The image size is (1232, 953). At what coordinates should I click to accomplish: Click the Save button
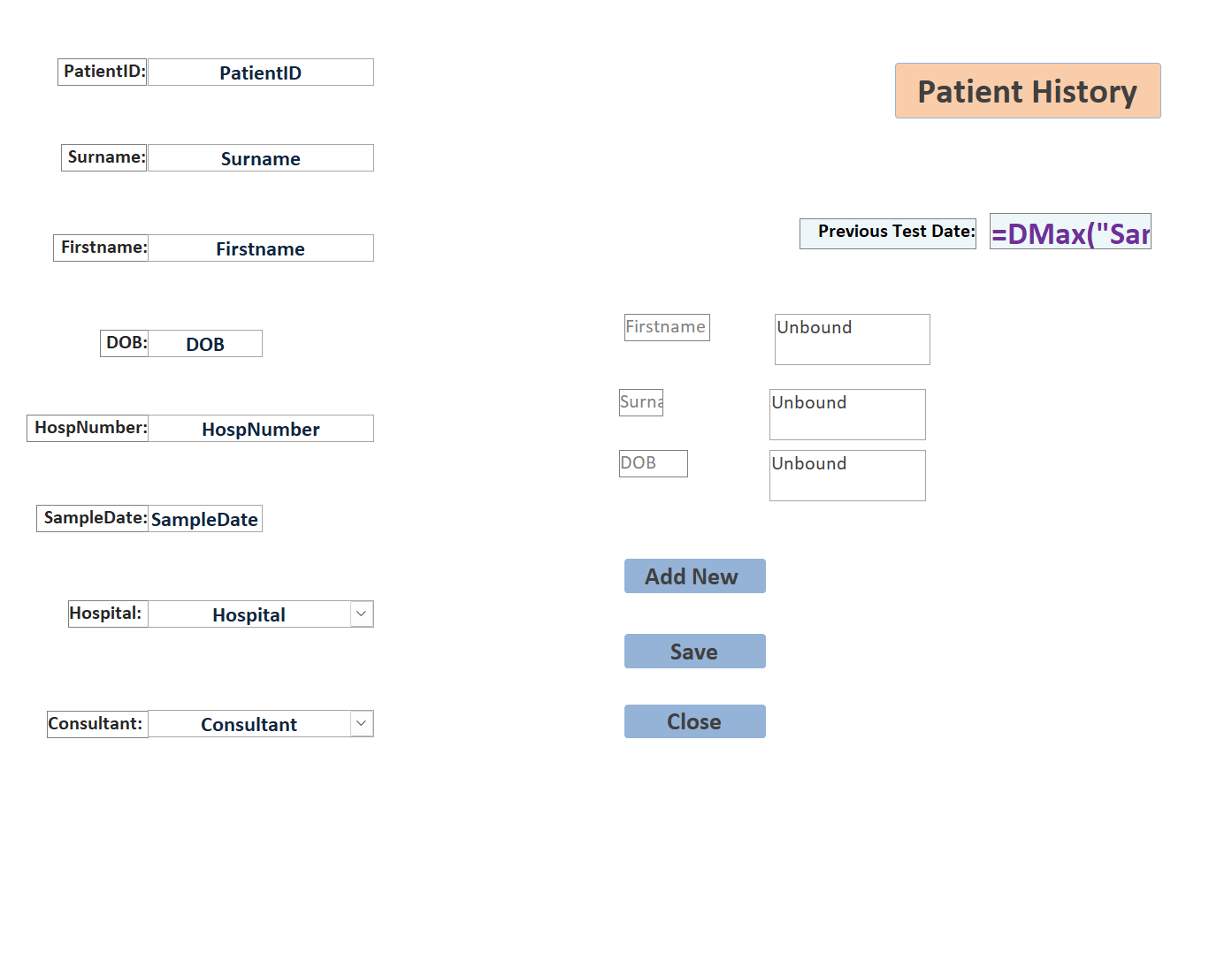[694, 652]
